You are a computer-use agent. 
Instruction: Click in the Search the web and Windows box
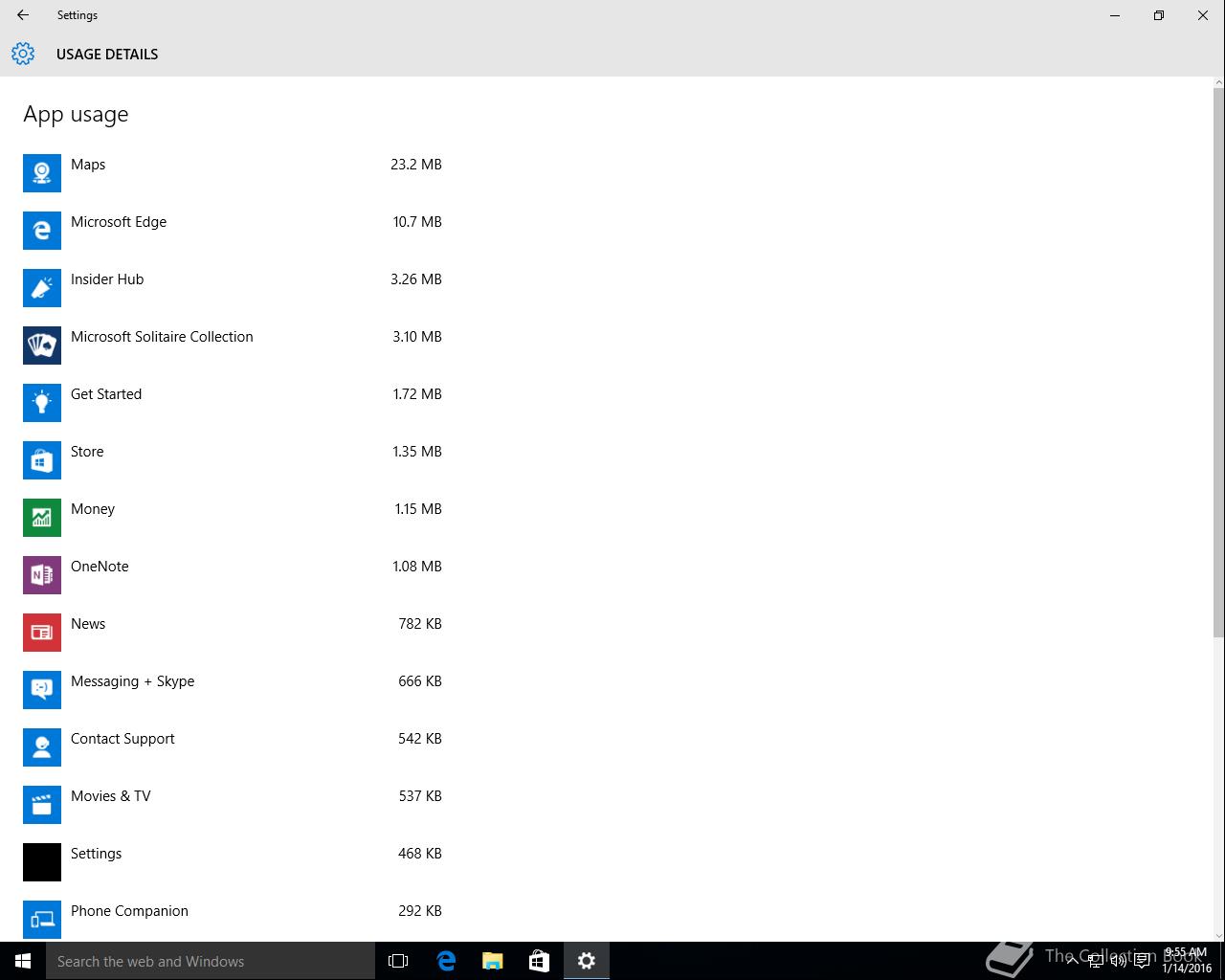tap(211, 961)
